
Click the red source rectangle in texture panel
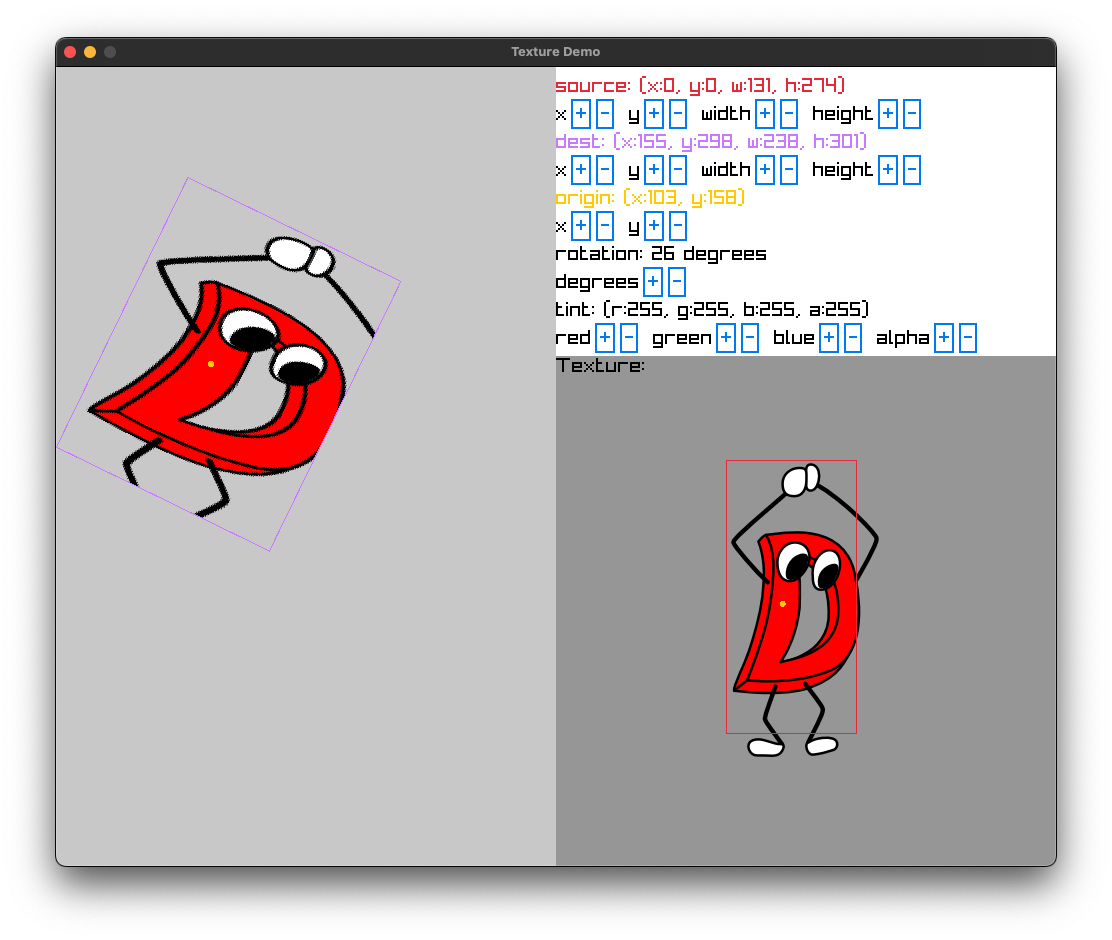791,597
